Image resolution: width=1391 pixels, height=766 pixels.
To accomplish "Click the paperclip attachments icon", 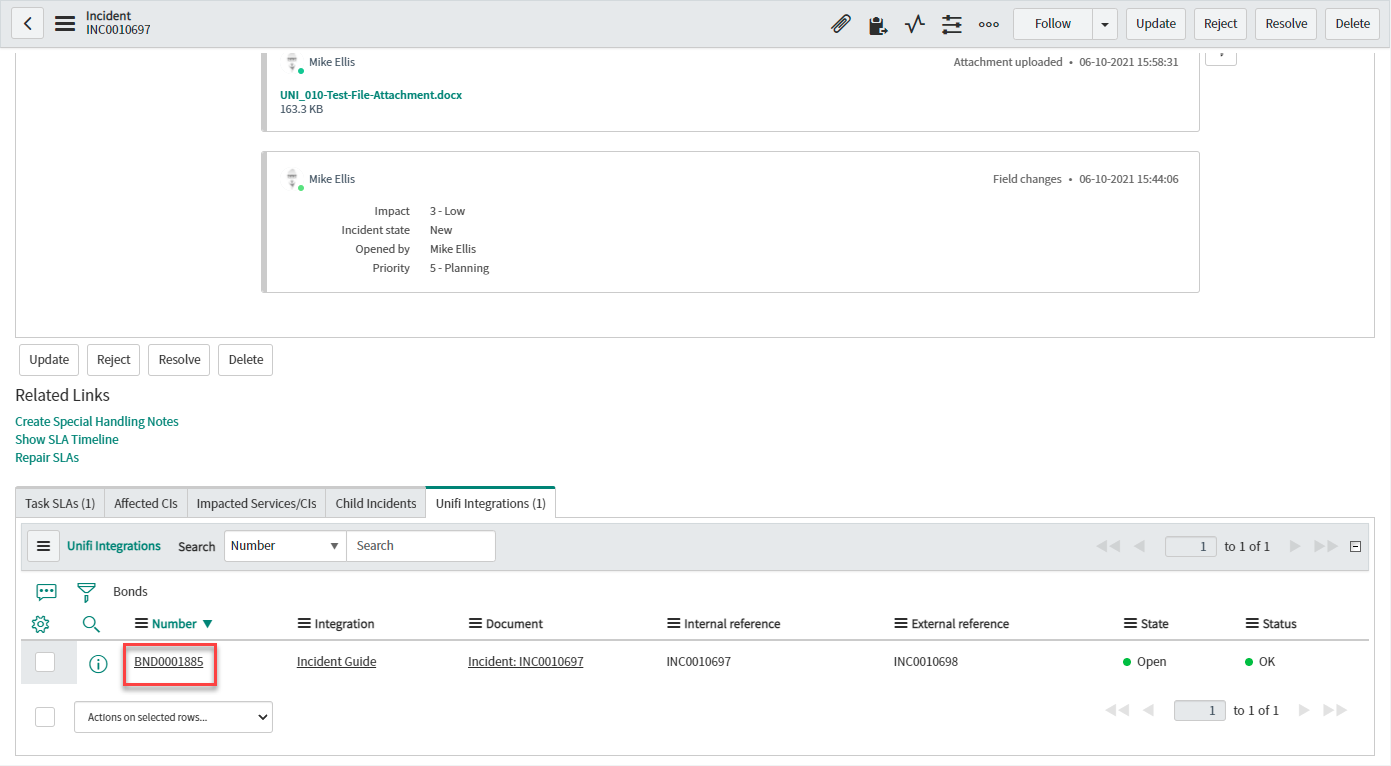I will pyautogui.click(x=841, y=24).
